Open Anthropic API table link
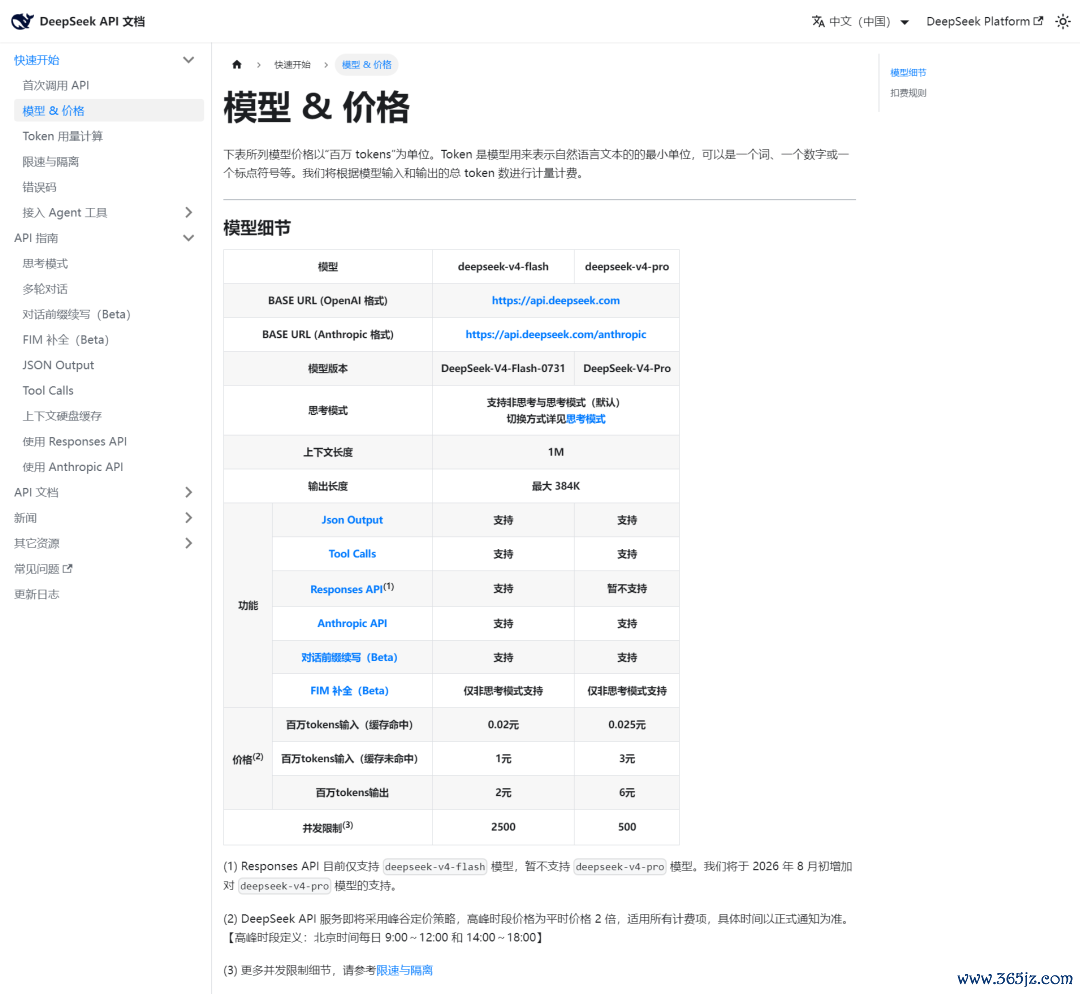The height and width of the screenshot is (994, 1080). click(x=352, y=623)
